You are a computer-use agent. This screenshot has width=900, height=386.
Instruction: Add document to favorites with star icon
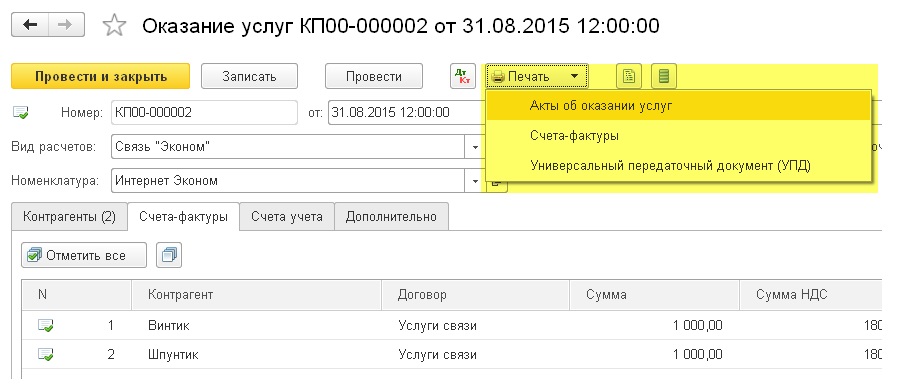click(114, 26)
